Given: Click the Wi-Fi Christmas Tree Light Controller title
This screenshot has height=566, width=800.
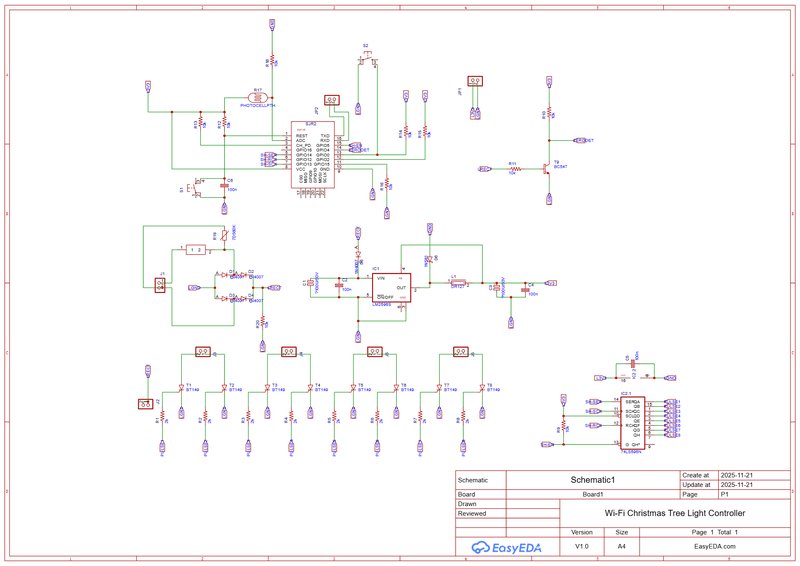Looking at the screenshot, I should [x=675, y=513].
